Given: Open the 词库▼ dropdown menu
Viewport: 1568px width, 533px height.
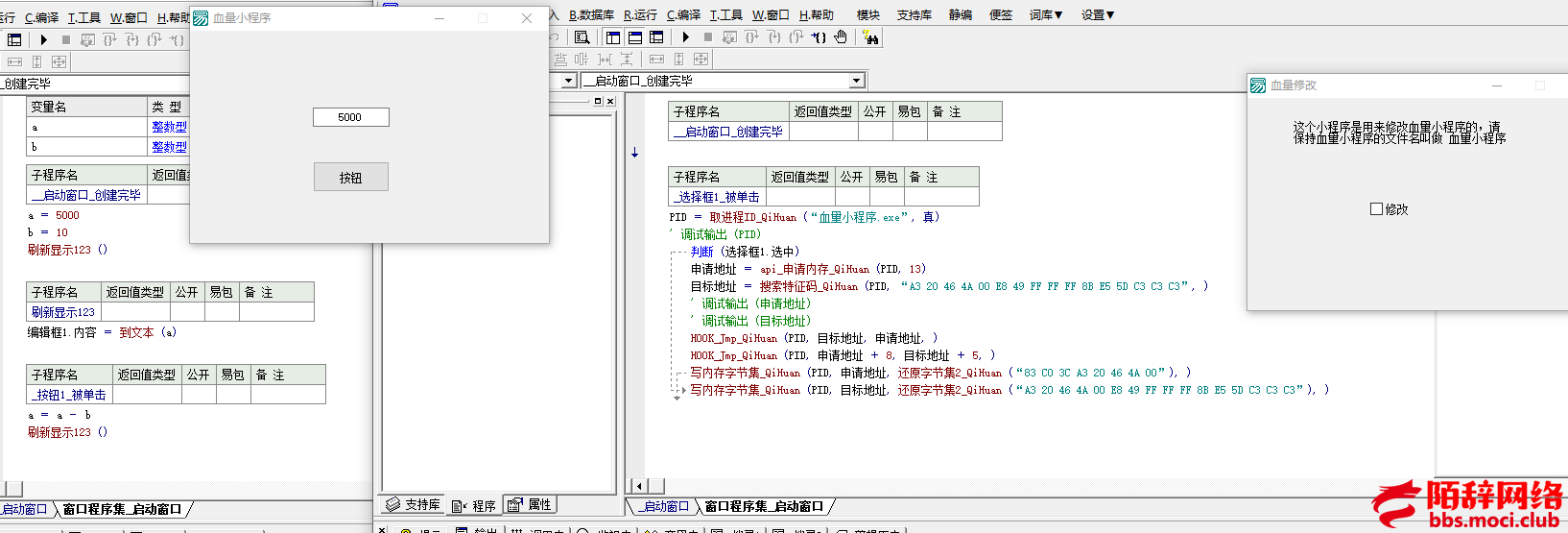Looking at the screenshot, I should pyautogui.click(x=1046, y=14).
